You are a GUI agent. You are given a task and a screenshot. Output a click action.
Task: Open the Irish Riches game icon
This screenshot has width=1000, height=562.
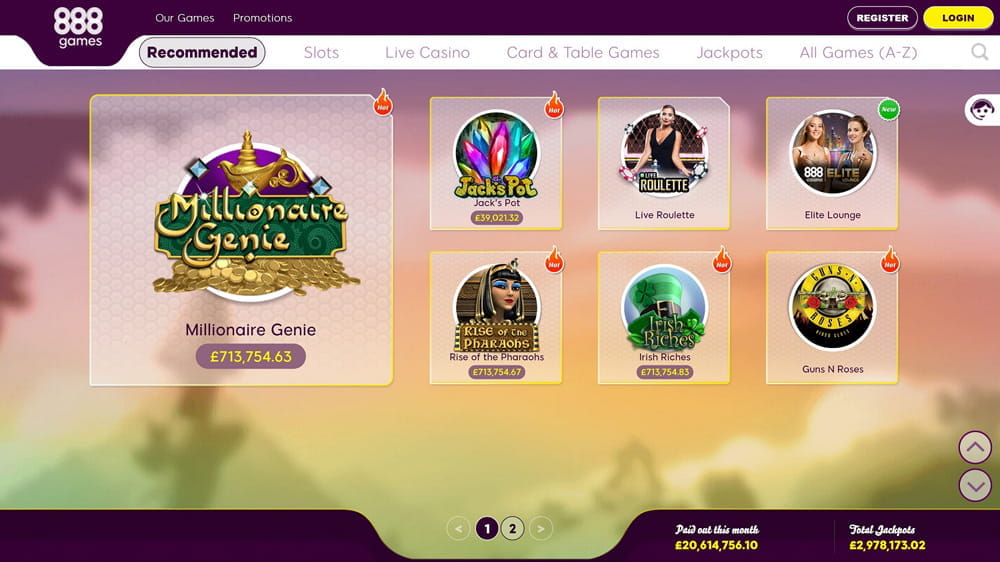click(x=664, y=308)
